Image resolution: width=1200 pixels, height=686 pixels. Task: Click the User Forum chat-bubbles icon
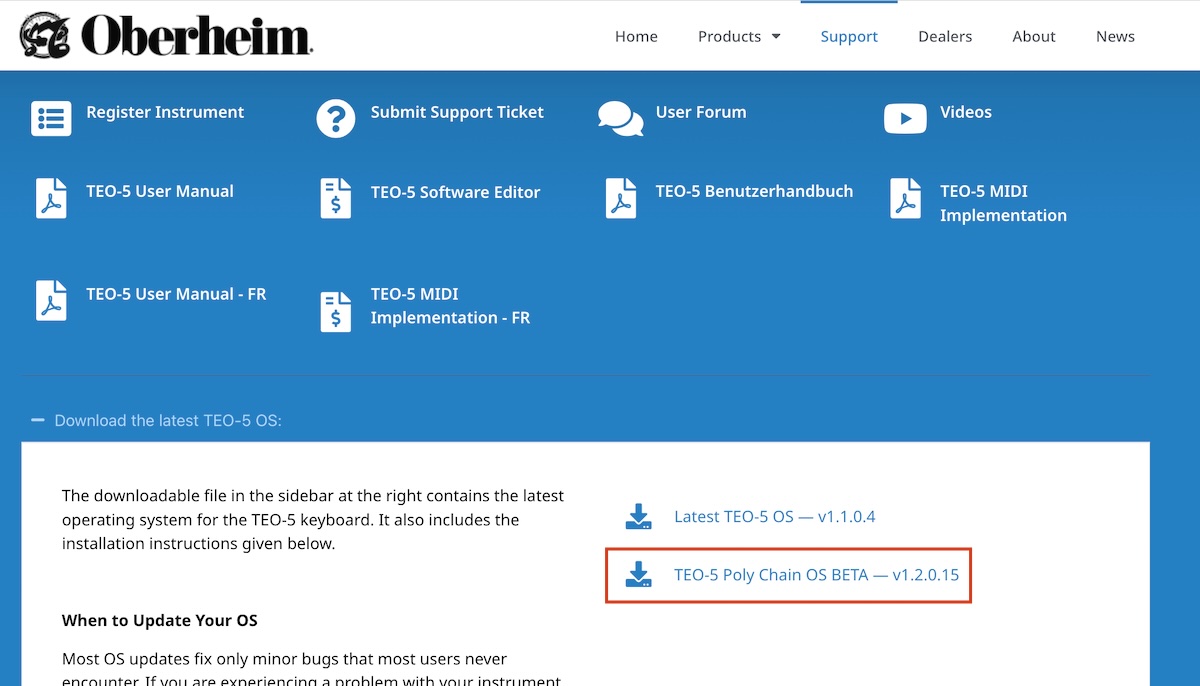620,118
